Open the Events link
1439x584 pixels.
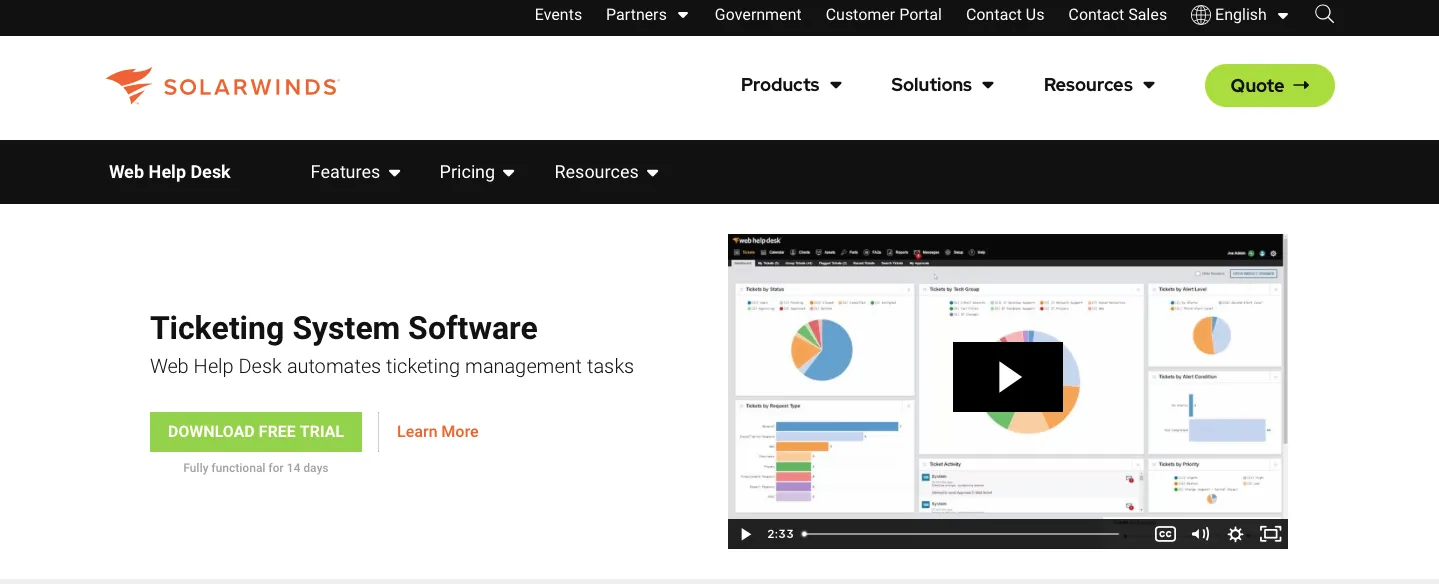[558, 15]
